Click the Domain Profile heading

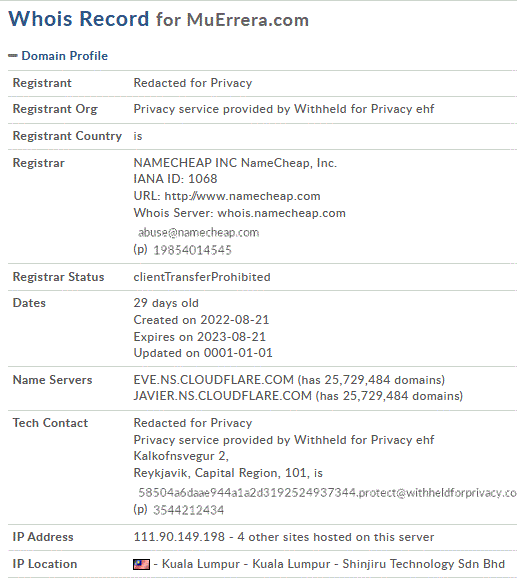click(x=65, y=56)
